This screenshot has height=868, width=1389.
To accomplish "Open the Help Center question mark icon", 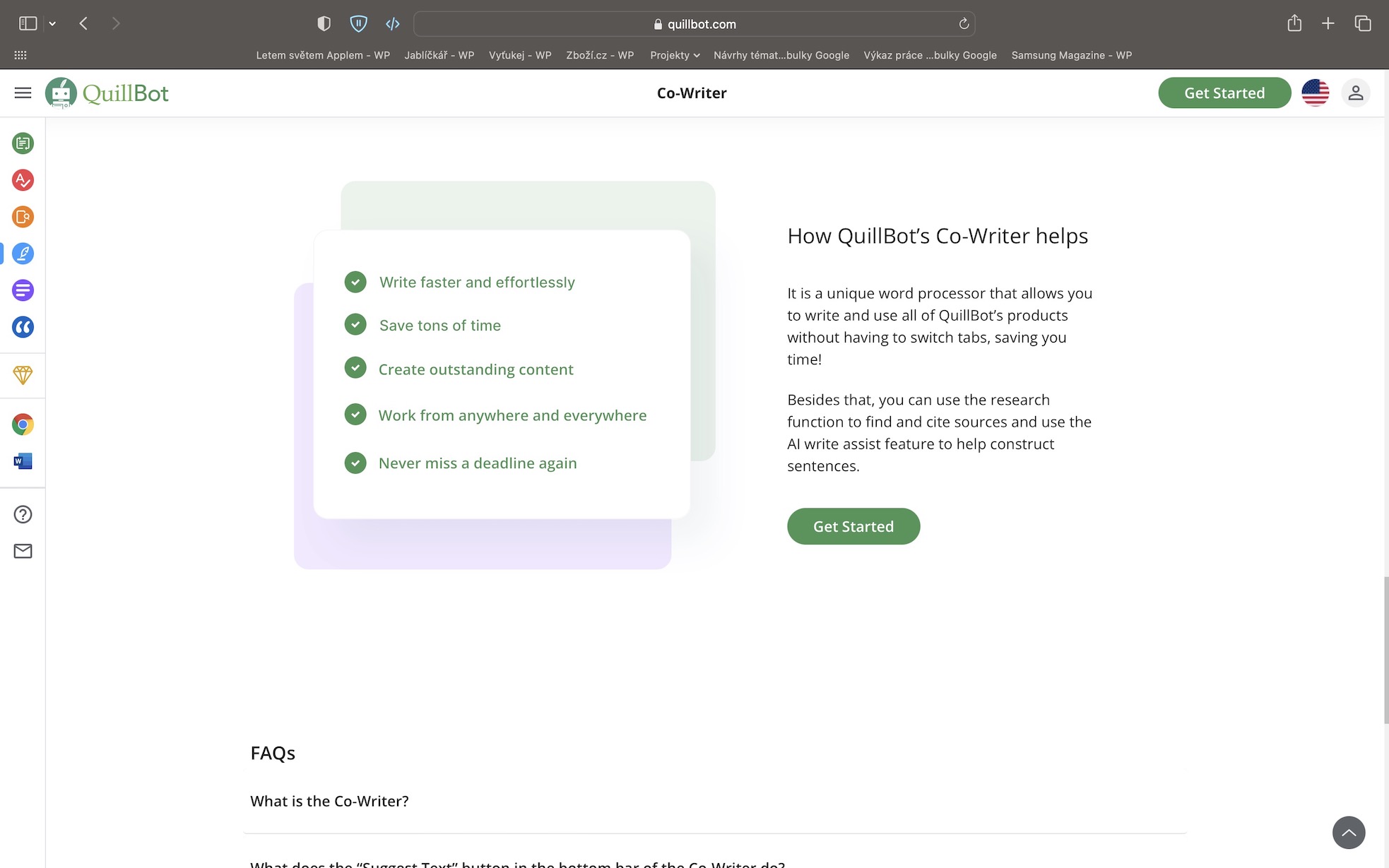I will [x=23, y=514].
